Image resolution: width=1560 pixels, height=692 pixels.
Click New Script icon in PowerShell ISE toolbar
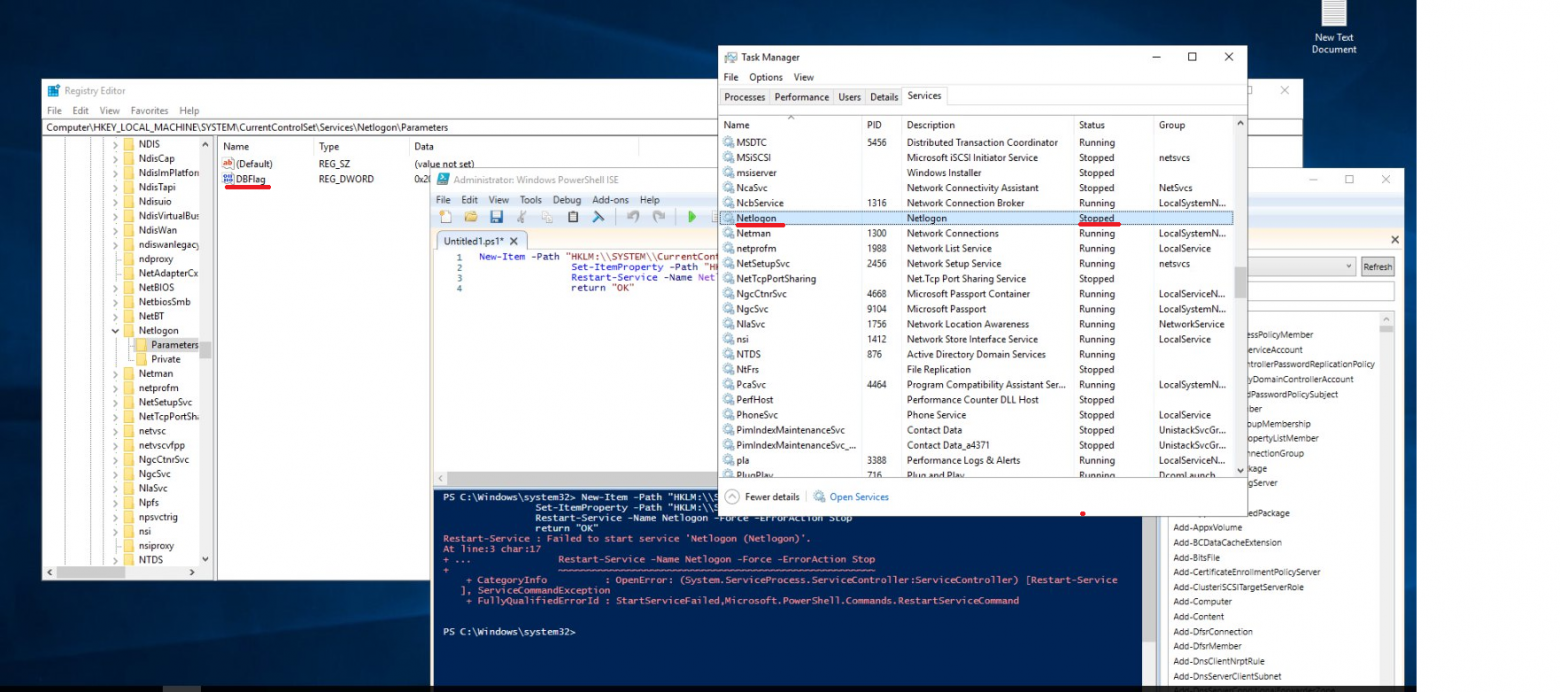click(445, 216)
